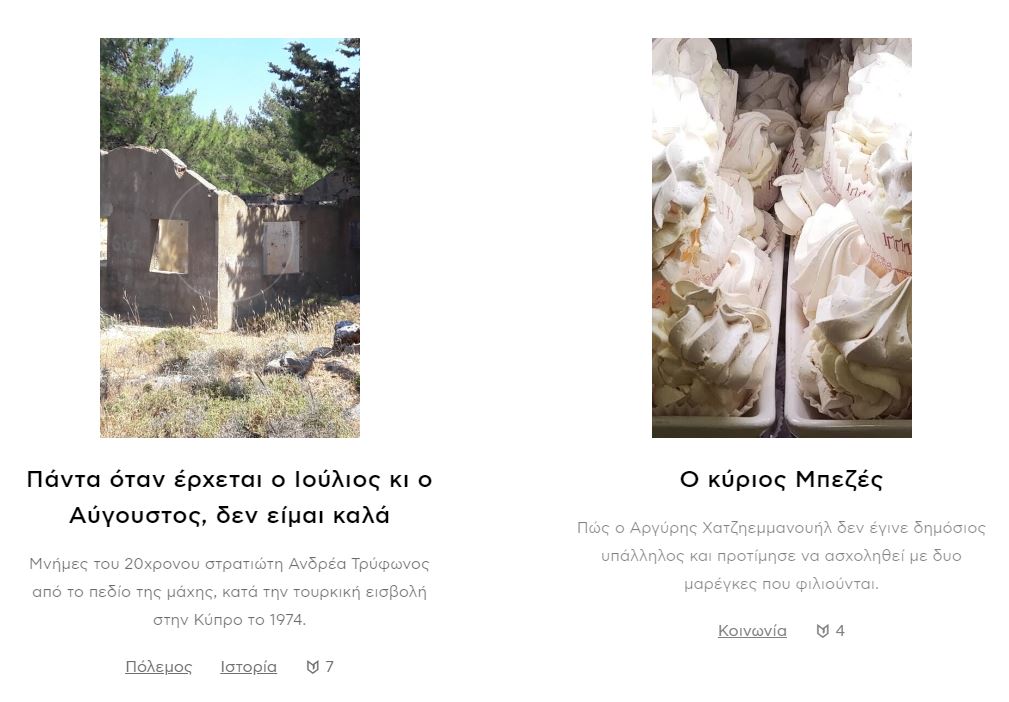Open the Ιστορία tag
The image size is (1009, 702).
point(248,667)
